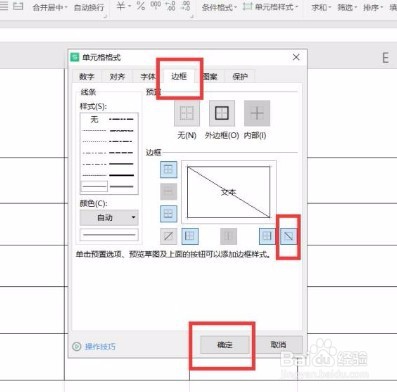The image size is (397, 392).
Task: Click the 操作技巧 play icon
Action: pos(77,346)
